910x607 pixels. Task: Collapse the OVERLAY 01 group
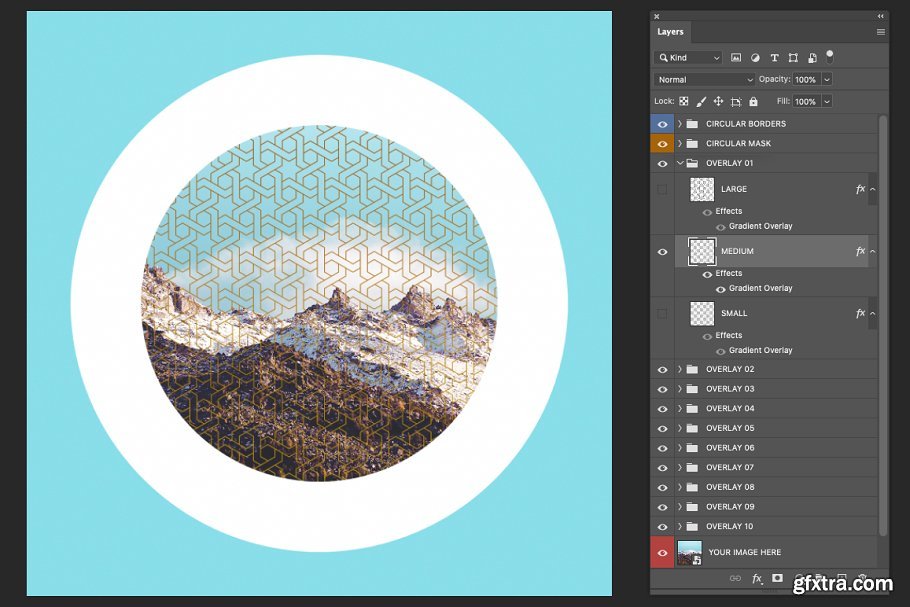(x=680, y=163)
